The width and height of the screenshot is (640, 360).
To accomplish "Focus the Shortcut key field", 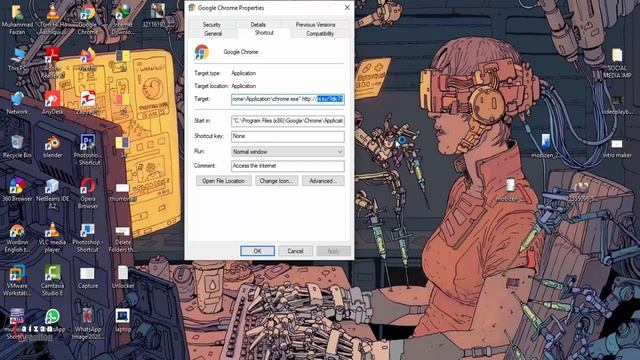I will pyautogui.click(x=288, y=136).
